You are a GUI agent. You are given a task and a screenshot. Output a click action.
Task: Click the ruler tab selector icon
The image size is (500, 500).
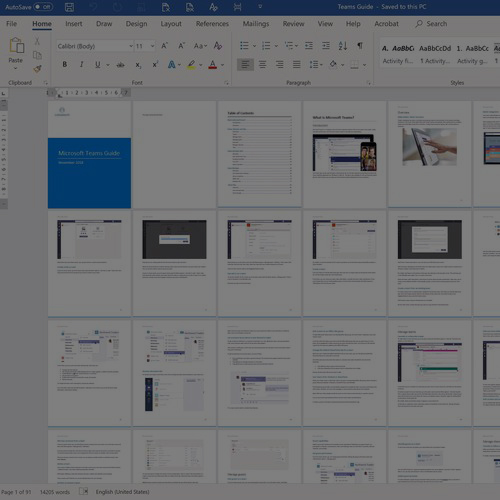pos(3,94)
